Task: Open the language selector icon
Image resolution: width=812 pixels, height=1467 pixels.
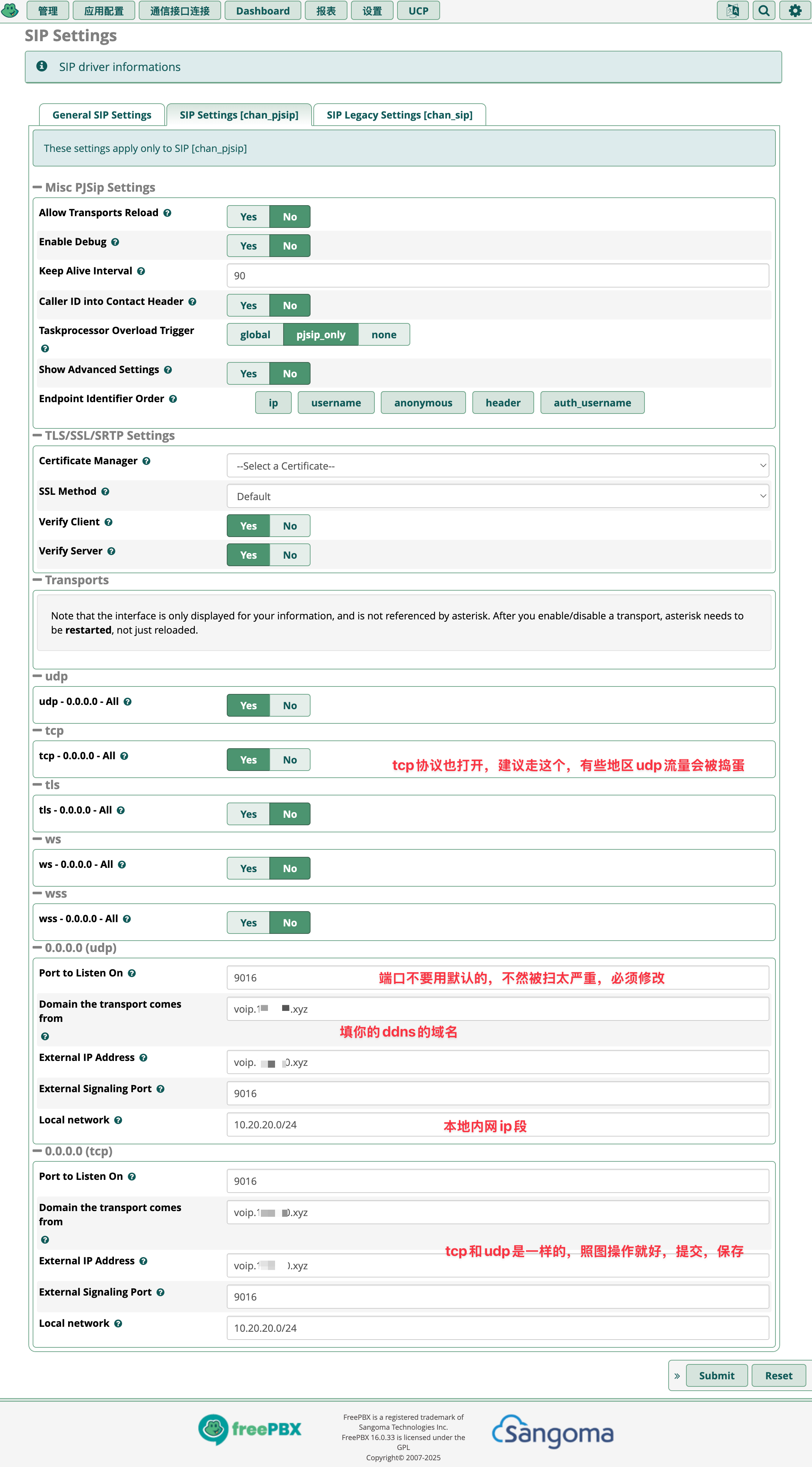Action: point(732,10)
